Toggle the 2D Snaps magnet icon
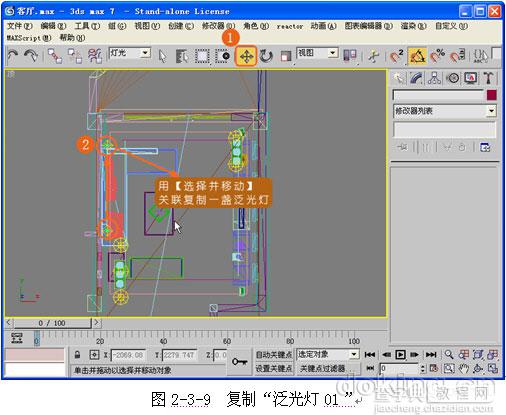506x415 pixels. point(397,56)
